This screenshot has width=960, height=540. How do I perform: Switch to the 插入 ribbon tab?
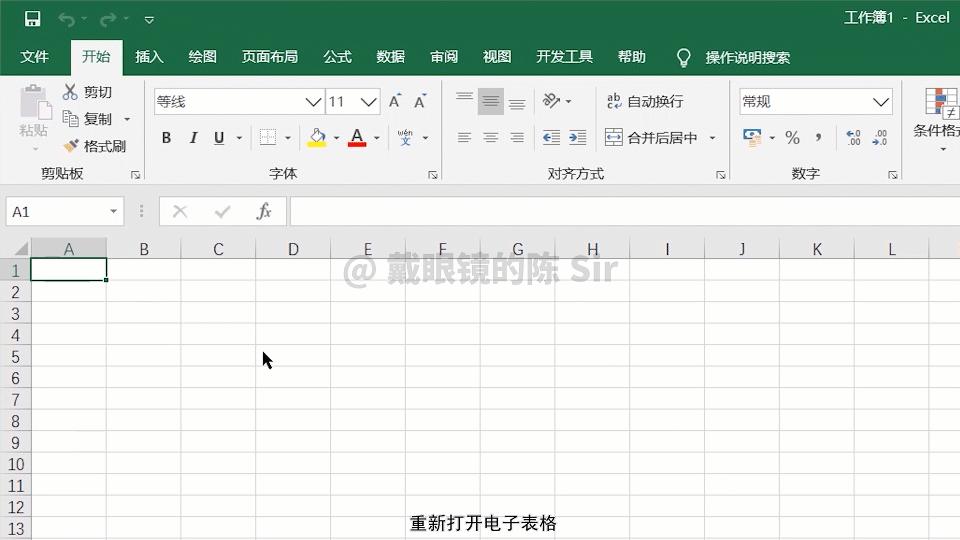pyautogui.click(x=149, y=57)
